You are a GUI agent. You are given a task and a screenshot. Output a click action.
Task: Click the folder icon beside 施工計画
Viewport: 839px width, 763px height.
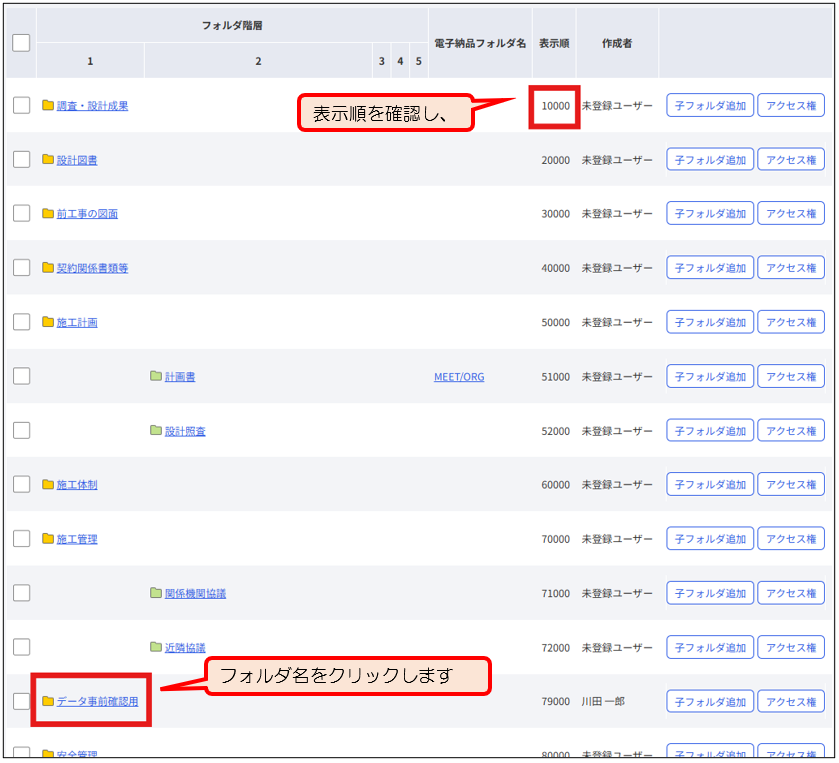(x=48, y=322)
